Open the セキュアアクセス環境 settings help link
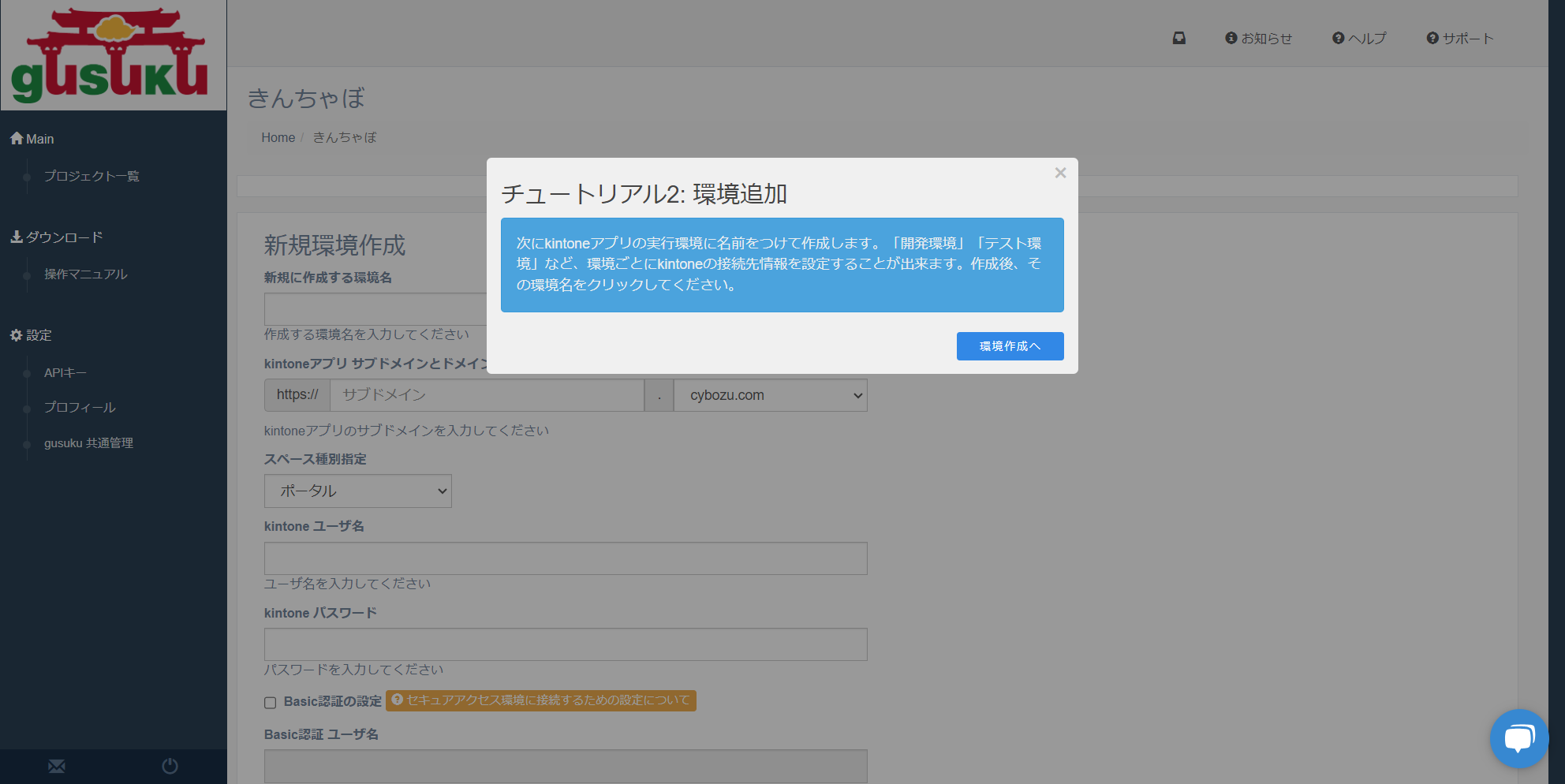Screen dimensions: 1565x784 541,700
